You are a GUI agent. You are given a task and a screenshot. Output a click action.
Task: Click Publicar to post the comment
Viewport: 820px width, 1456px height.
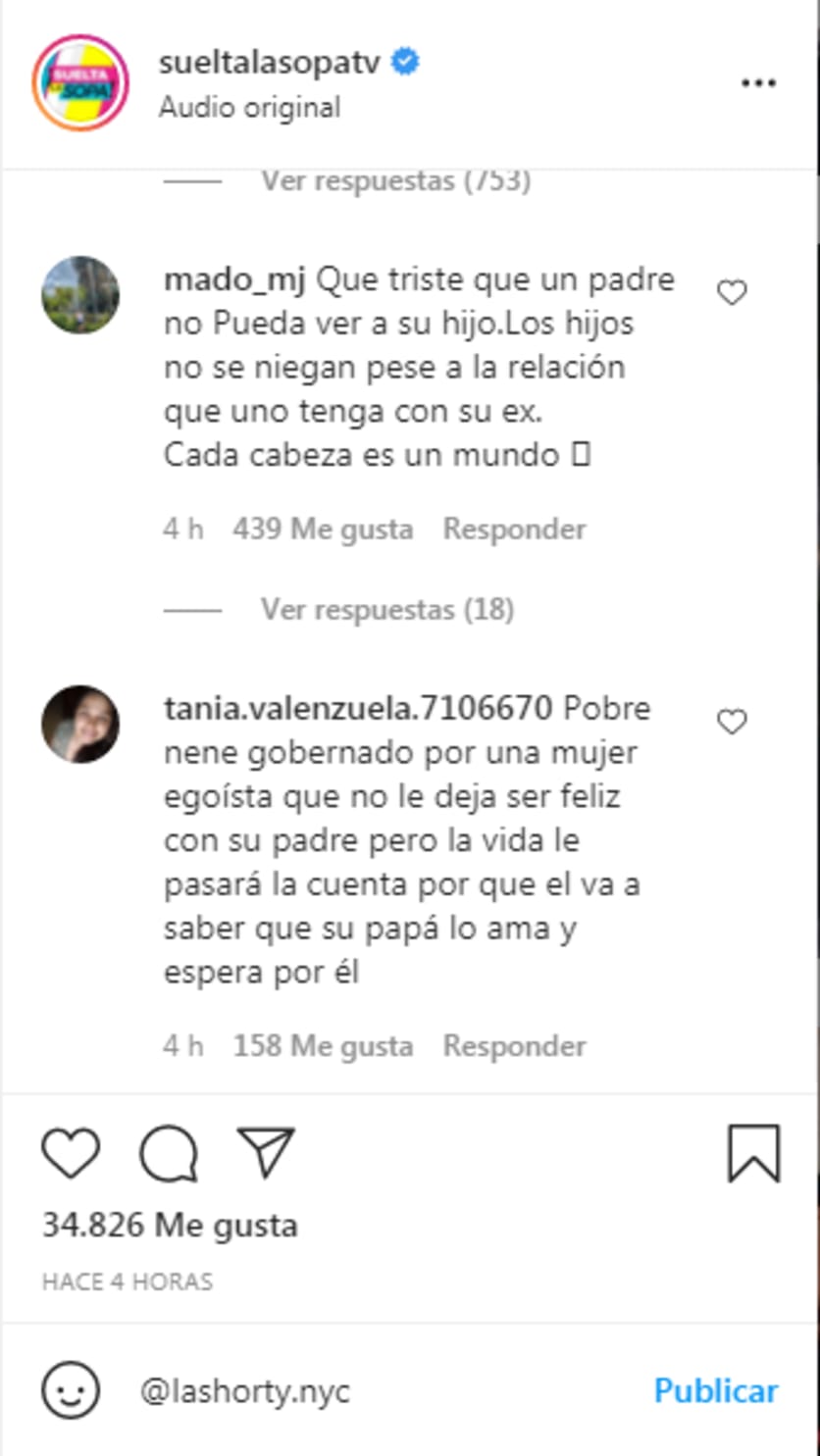pos(716,1390)
